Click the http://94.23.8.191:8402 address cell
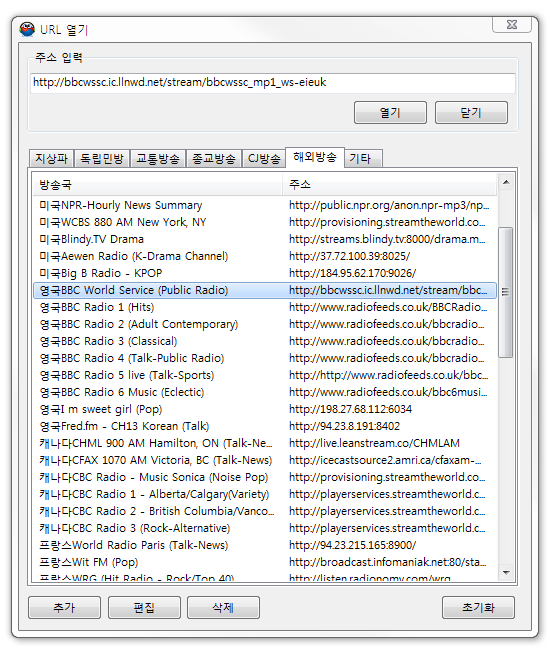The width and height of the screenshot is (554, 667). [x=344, y=427]
